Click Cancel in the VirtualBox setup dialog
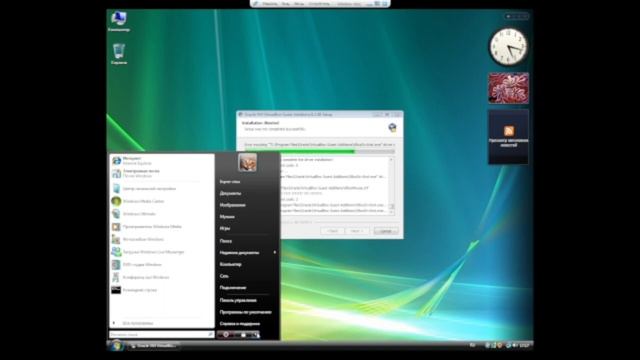The height and width of the screenshot is (360, 640). tap(386, 231)
